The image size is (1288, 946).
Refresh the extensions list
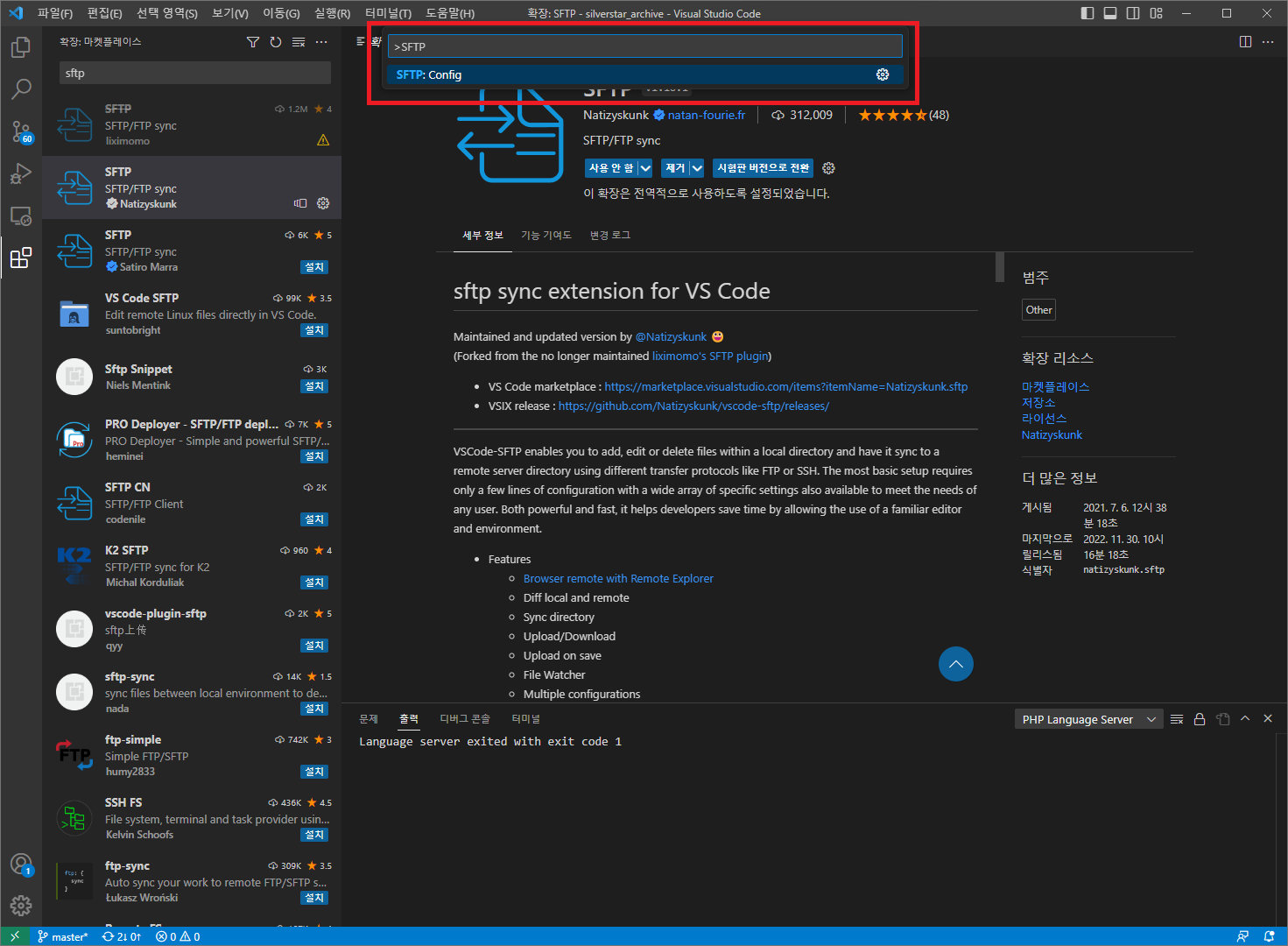coord(276,42)
